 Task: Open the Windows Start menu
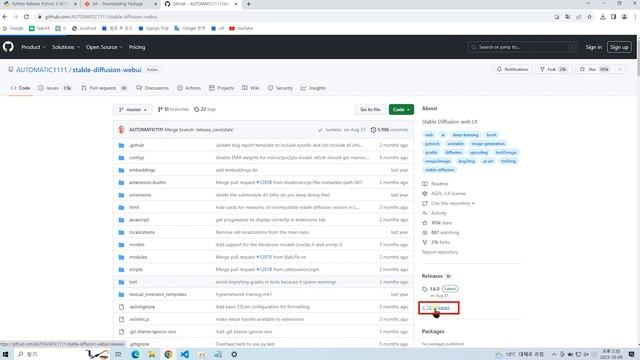[6, 354]
